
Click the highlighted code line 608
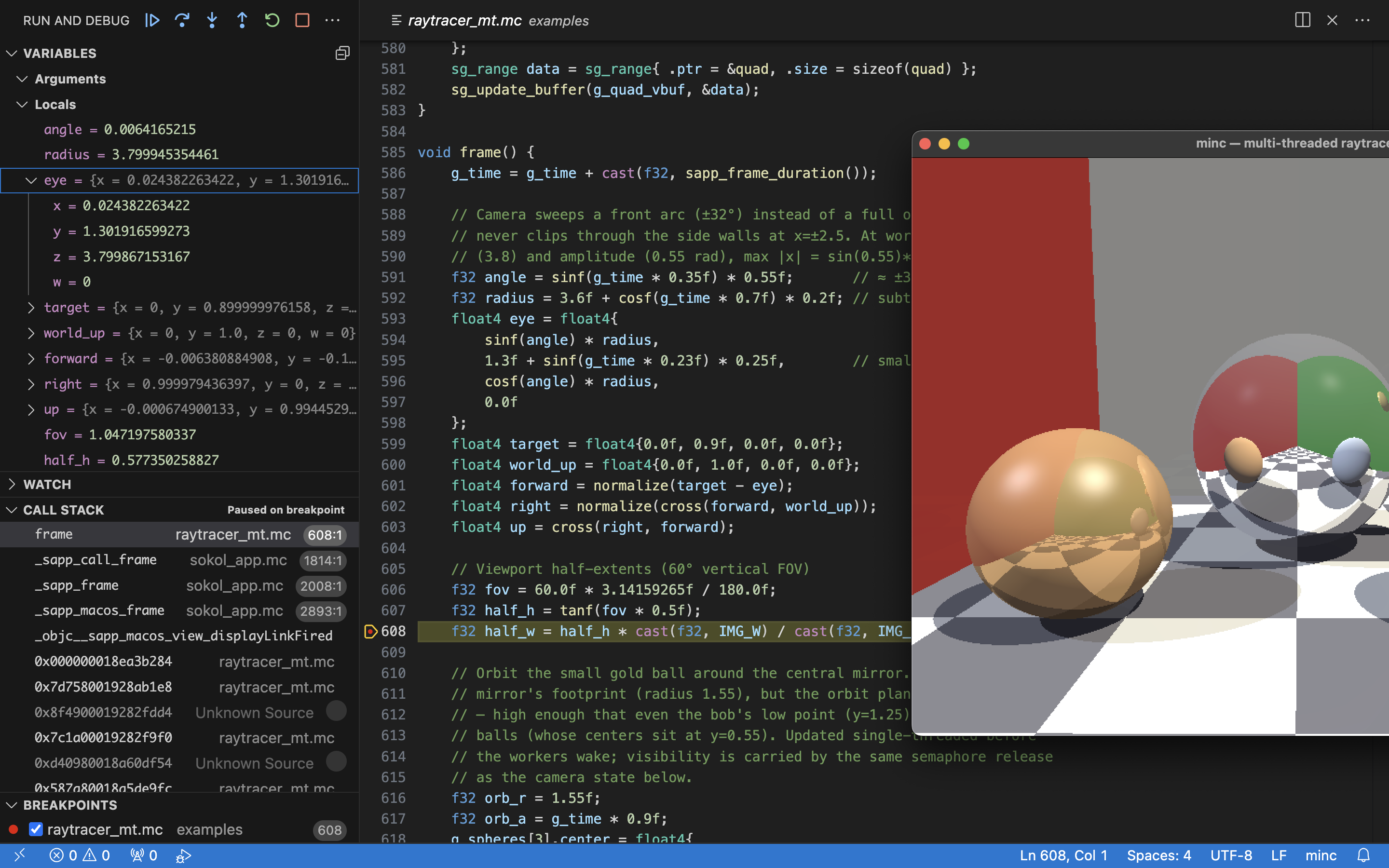coord(664,632)
